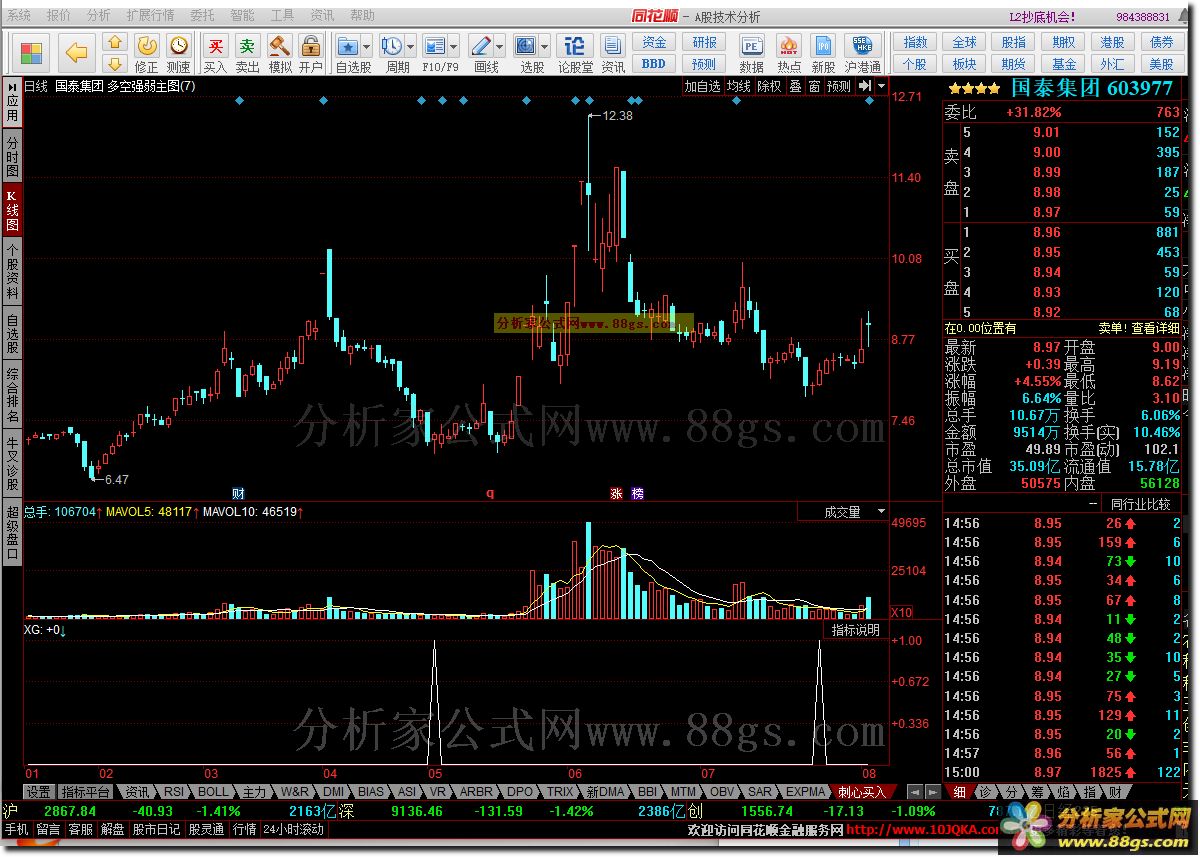Screen dimensions: 1200x857
Task: Open the 工具 menu
Action: point(282,16)
